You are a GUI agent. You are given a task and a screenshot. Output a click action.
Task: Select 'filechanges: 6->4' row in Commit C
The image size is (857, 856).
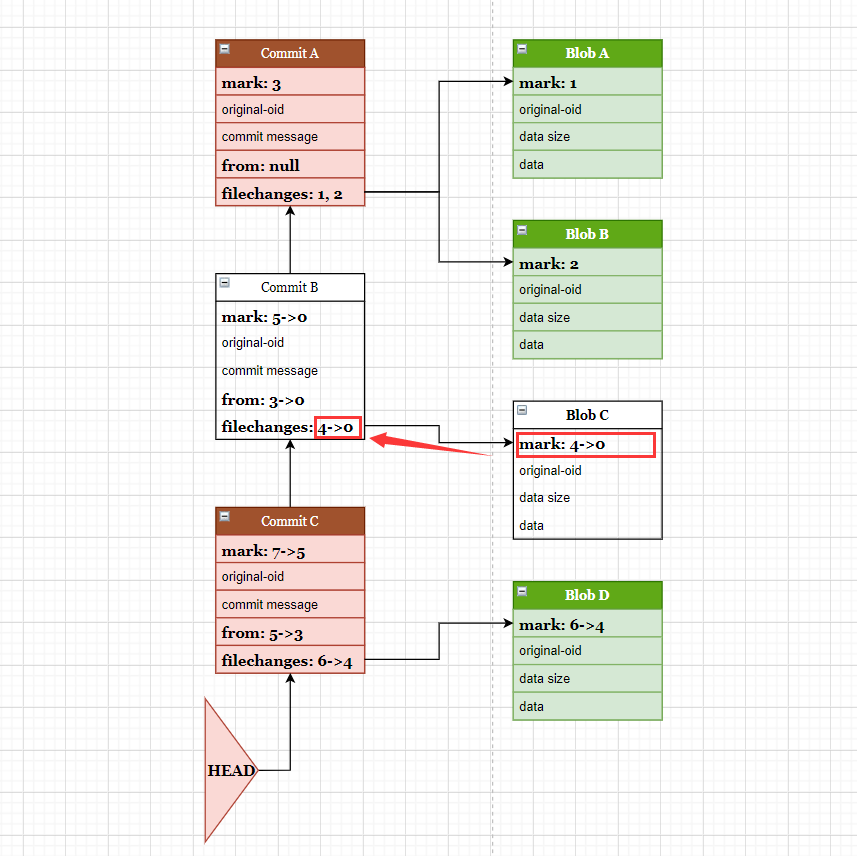290,660
